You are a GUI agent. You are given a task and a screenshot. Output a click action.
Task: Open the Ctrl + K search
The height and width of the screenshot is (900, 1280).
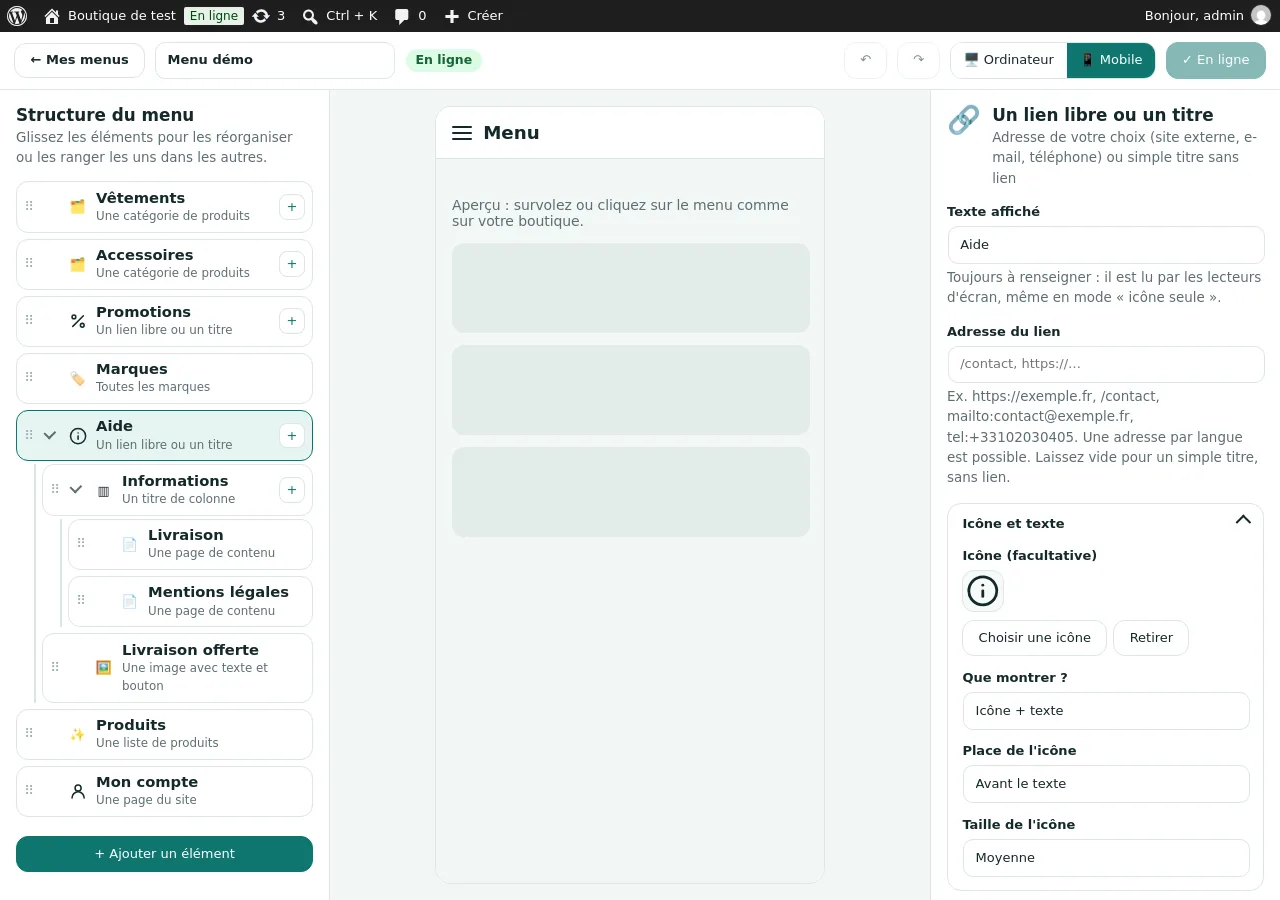[340, 16]
